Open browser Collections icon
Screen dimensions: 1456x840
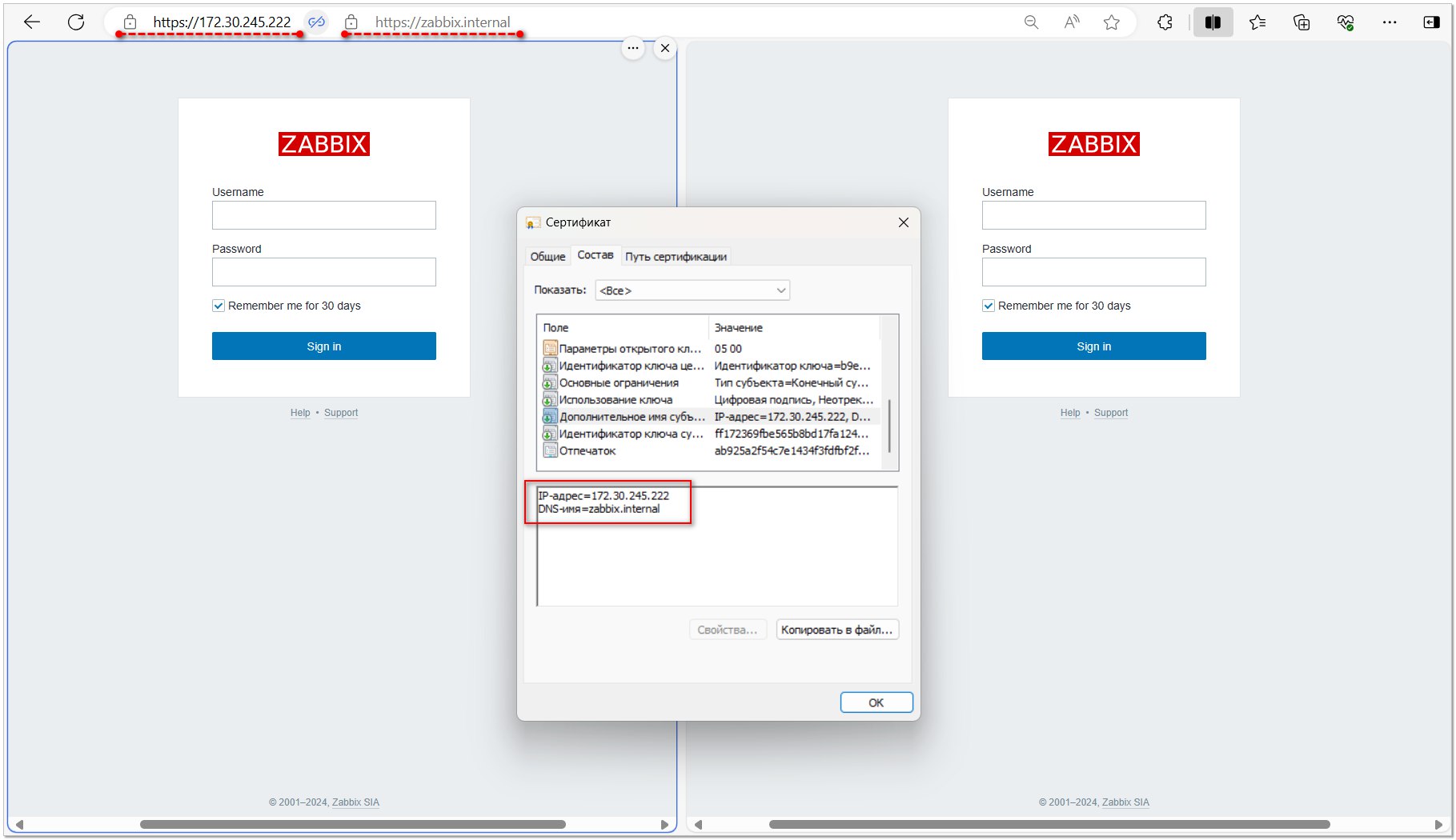point(1302,22)
